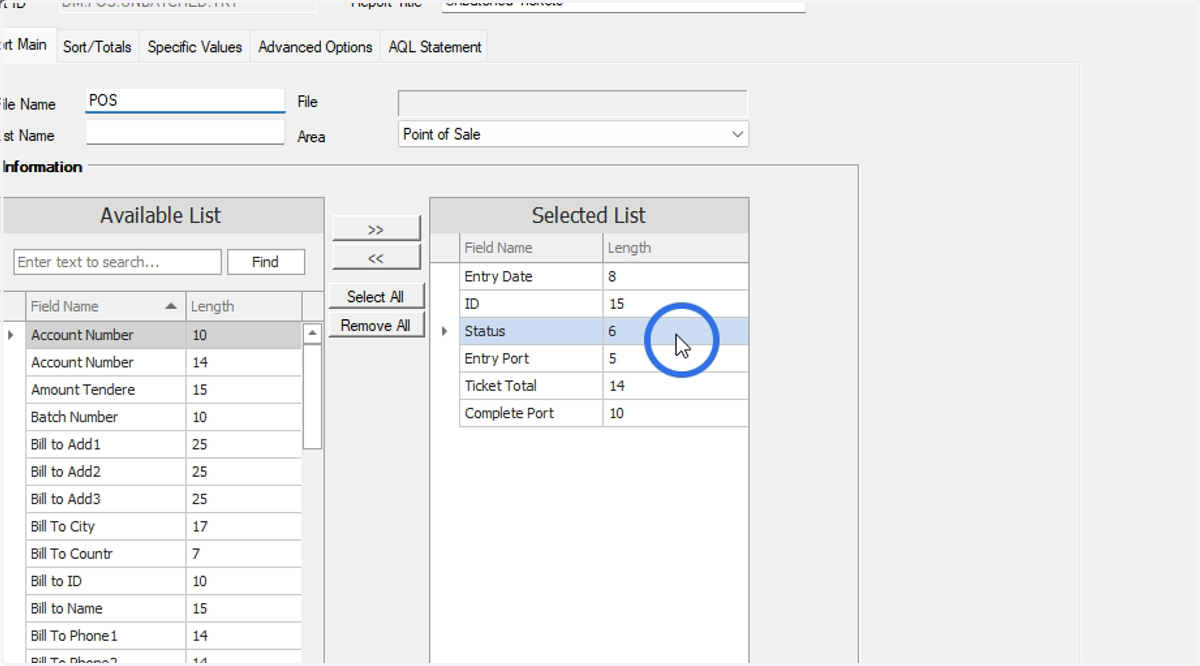Click the Available List scrollbar thumb
This screenshot has width=1200, height=666.
(313, 397)
